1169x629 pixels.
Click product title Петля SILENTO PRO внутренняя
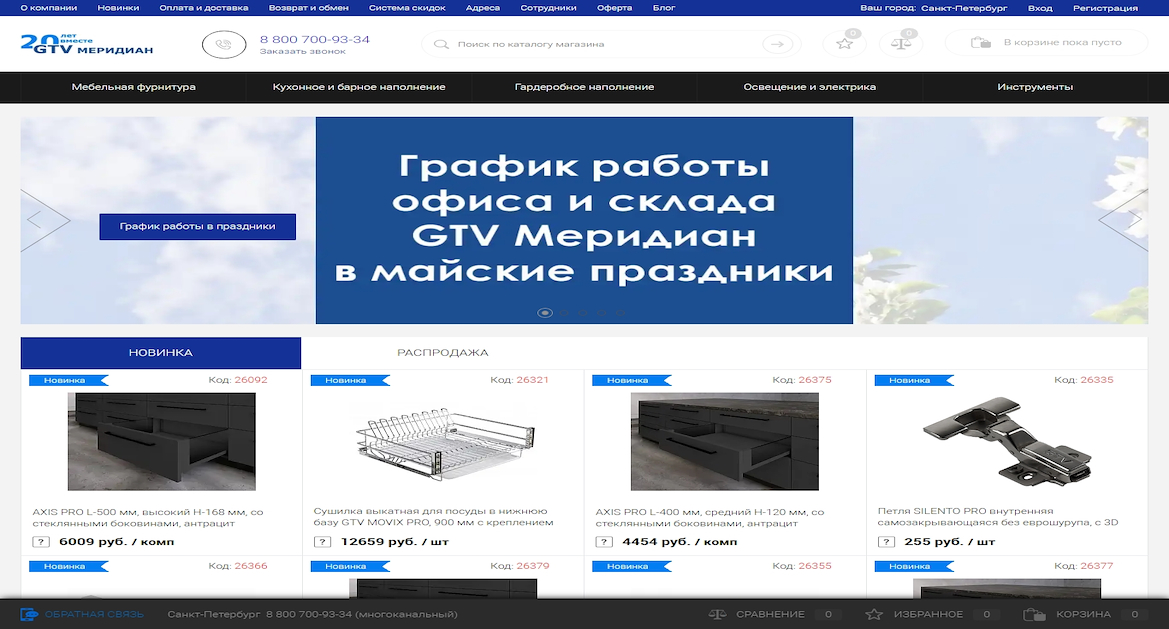click(998, 516)
